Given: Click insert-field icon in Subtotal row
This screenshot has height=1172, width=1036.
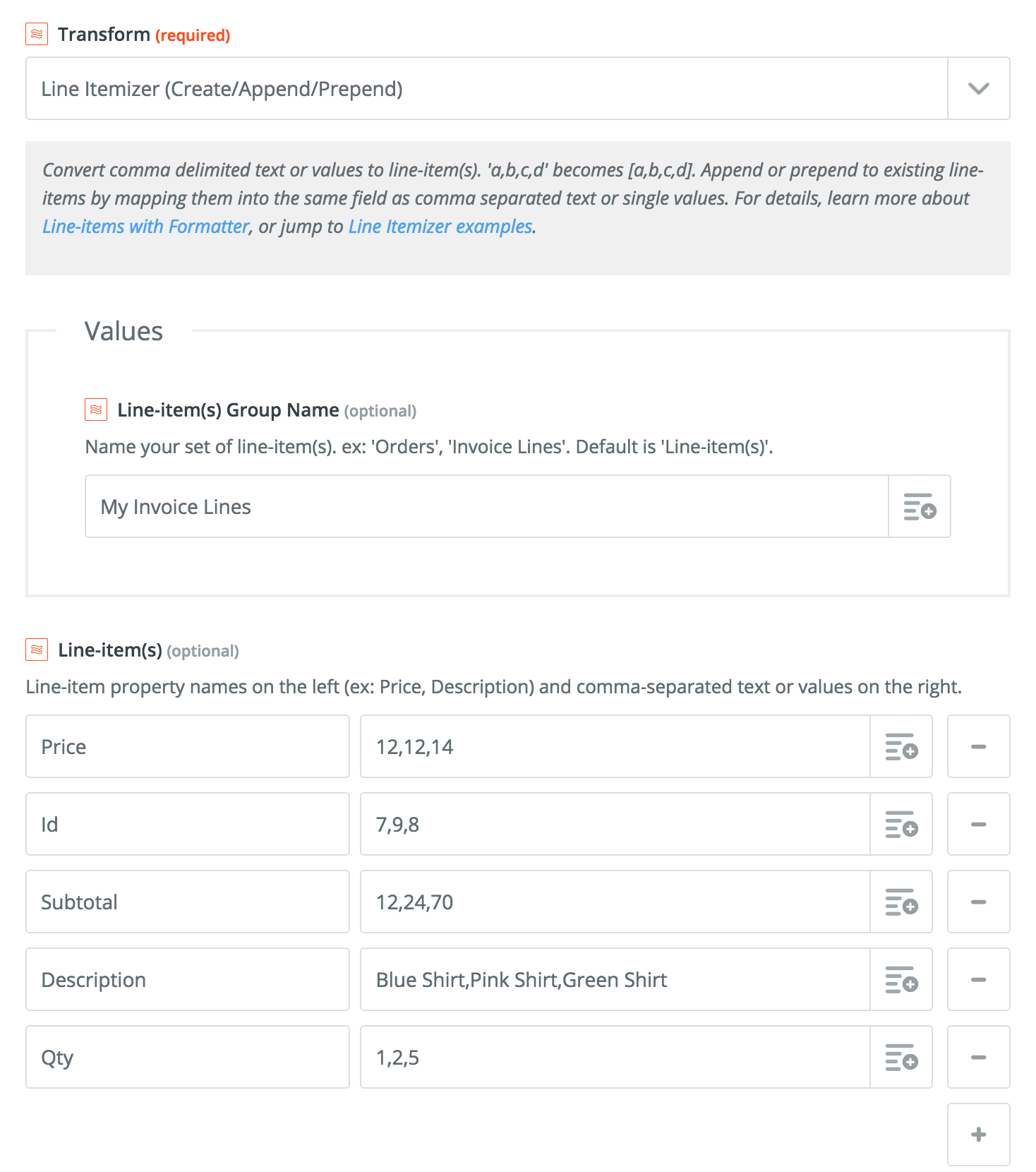Looking at the screenshot, I should tap(901, 902).
